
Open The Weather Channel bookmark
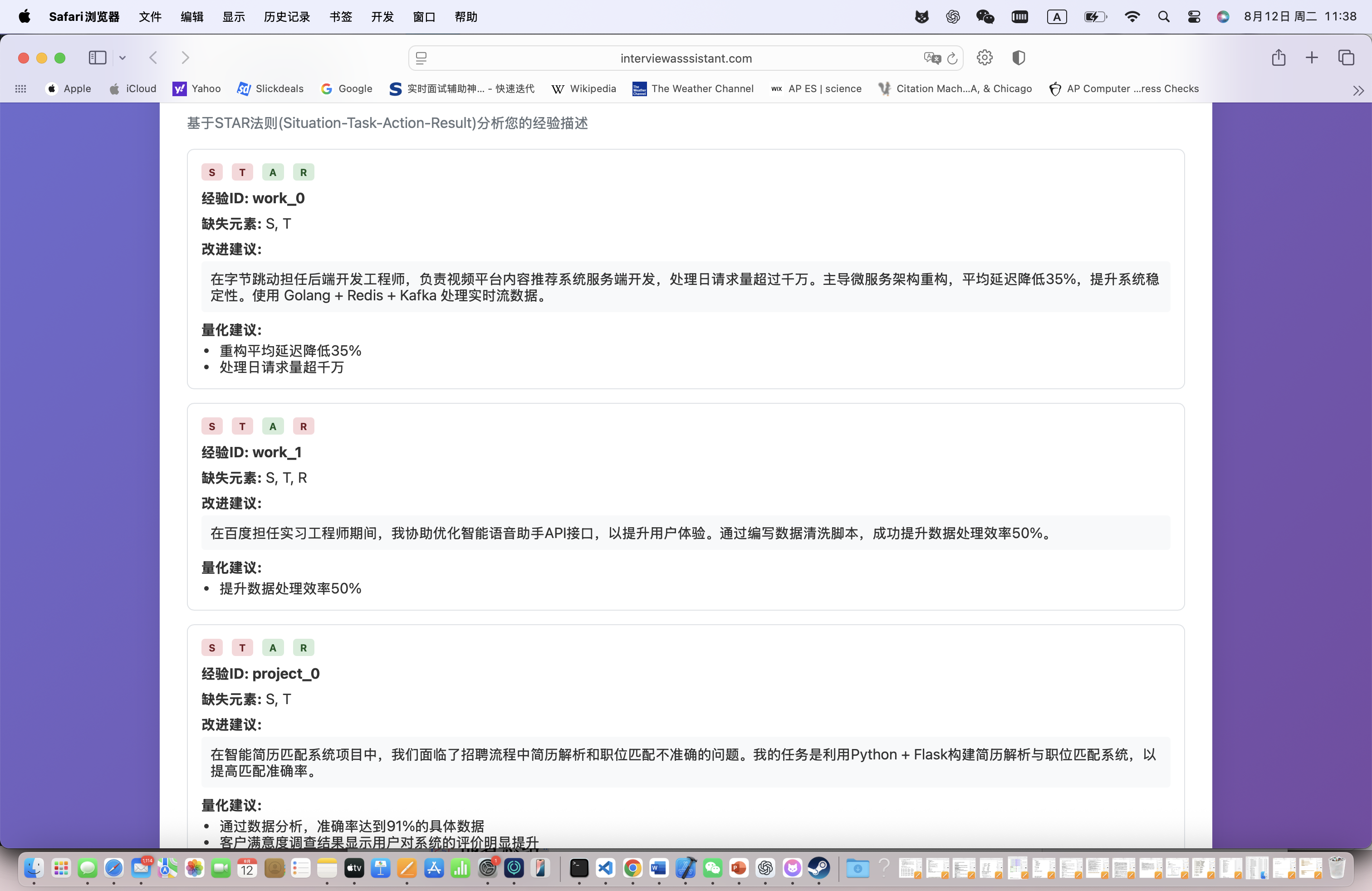coord(693,89)
